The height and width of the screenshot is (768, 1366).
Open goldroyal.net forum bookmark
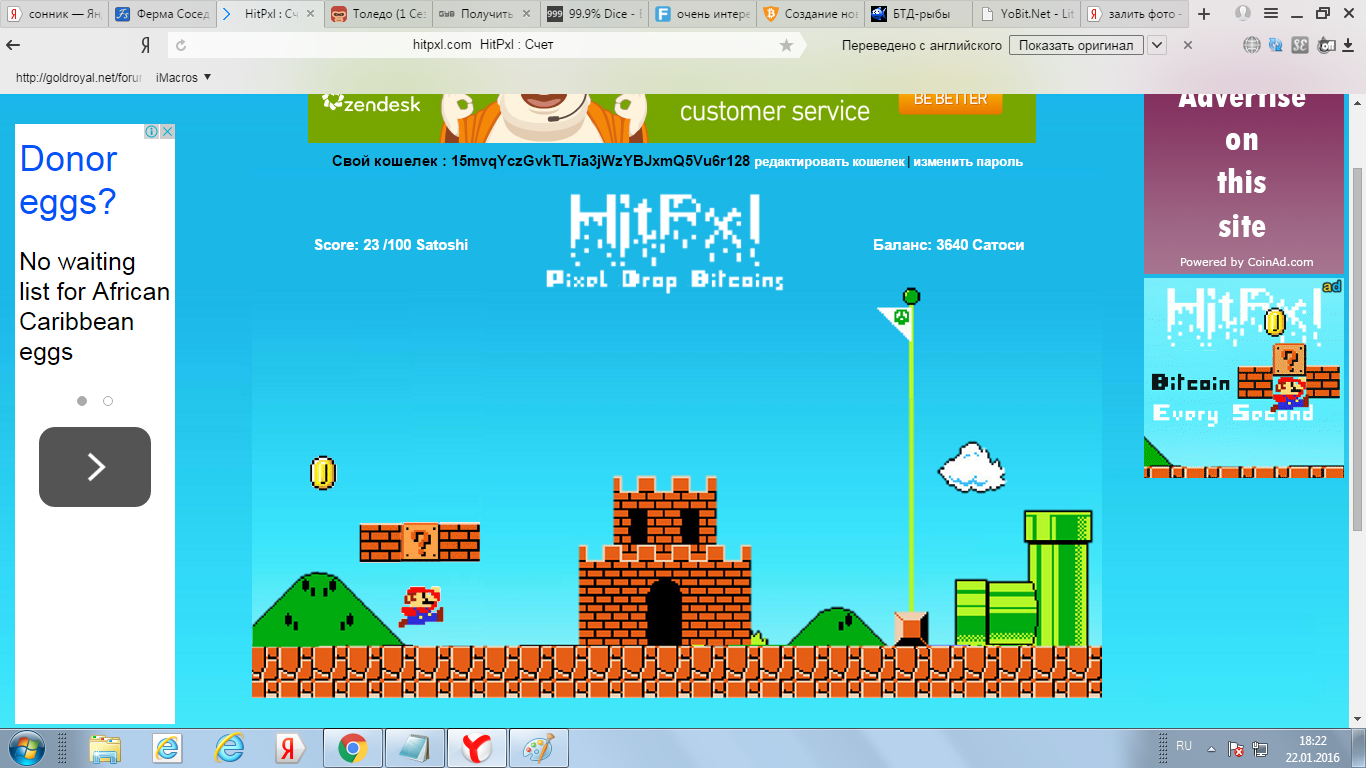point(79,77)
